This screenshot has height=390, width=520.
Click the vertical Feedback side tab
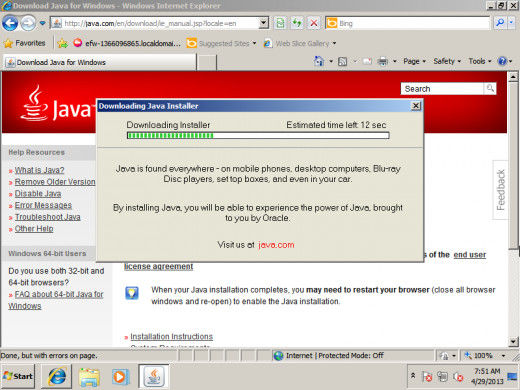click(500, 190)
